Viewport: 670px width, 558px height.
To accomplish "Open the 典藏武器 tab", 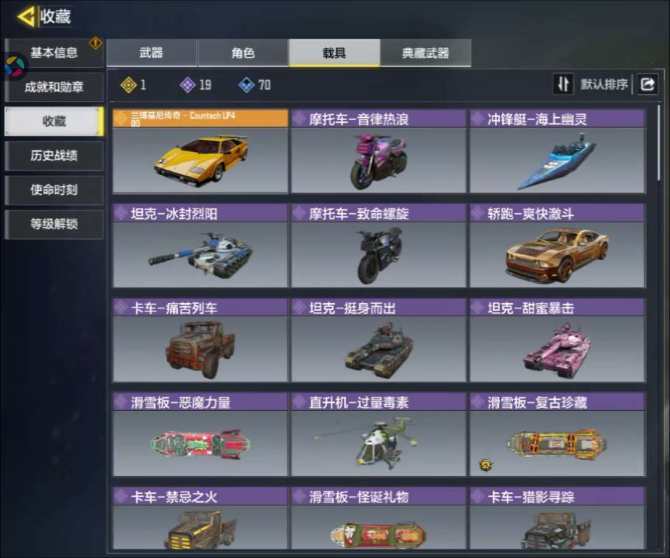I will click(426, 53).
